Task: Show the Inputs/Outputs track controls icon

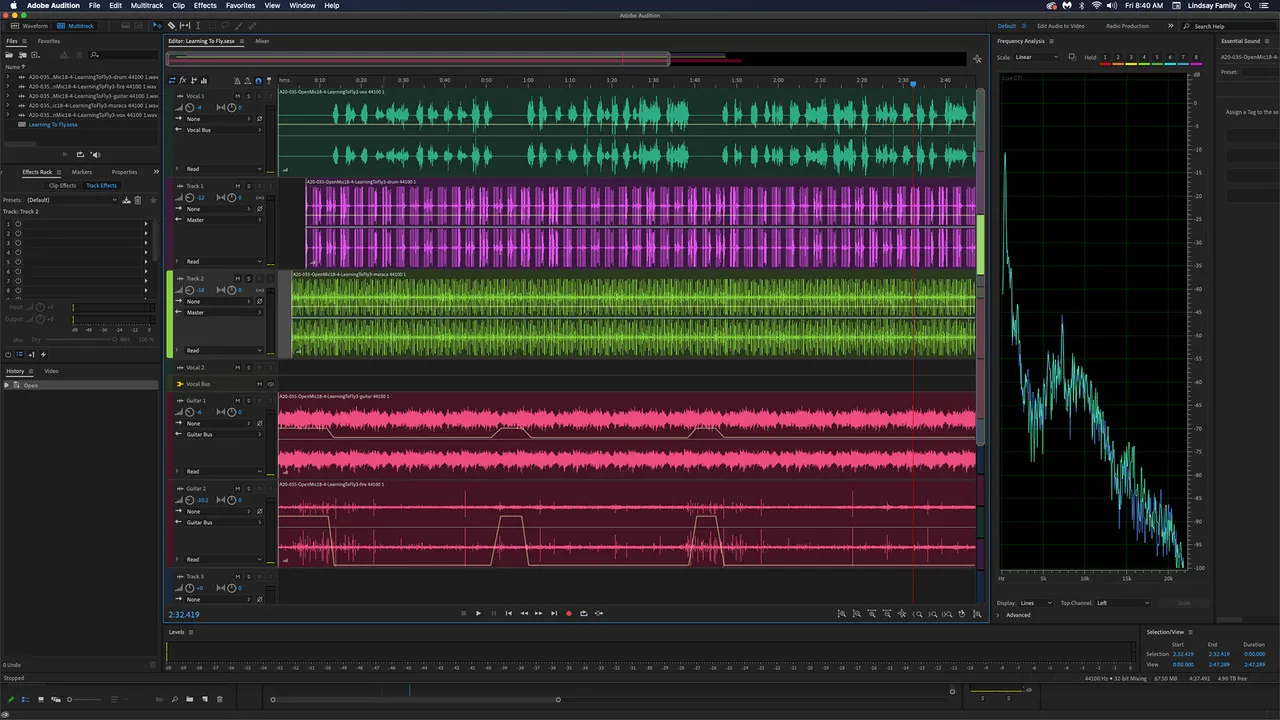Action: [x=172, y=80]
